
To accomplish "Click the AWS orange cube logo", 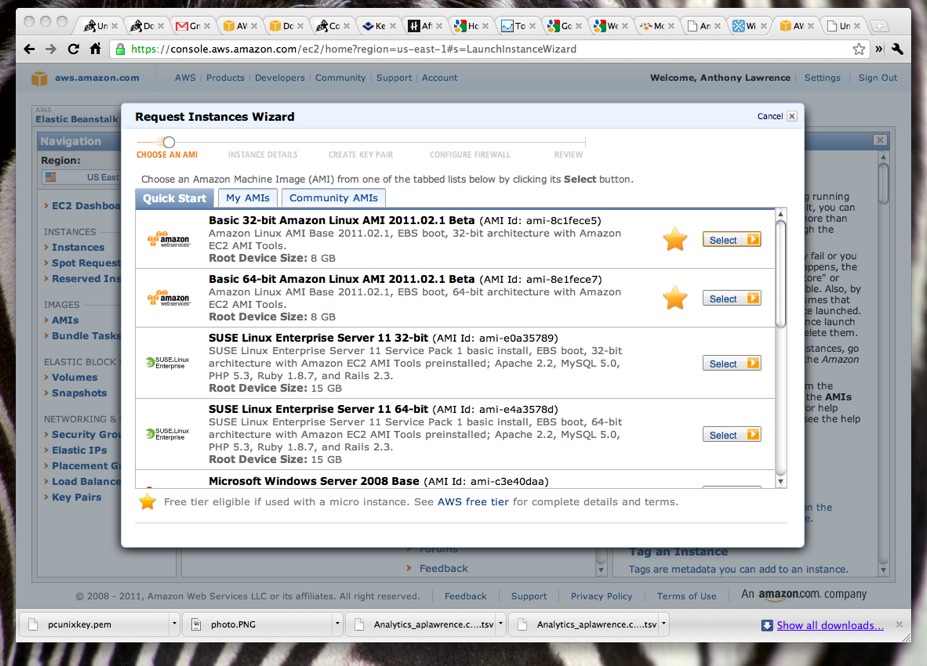I will (x=40, y=78).
